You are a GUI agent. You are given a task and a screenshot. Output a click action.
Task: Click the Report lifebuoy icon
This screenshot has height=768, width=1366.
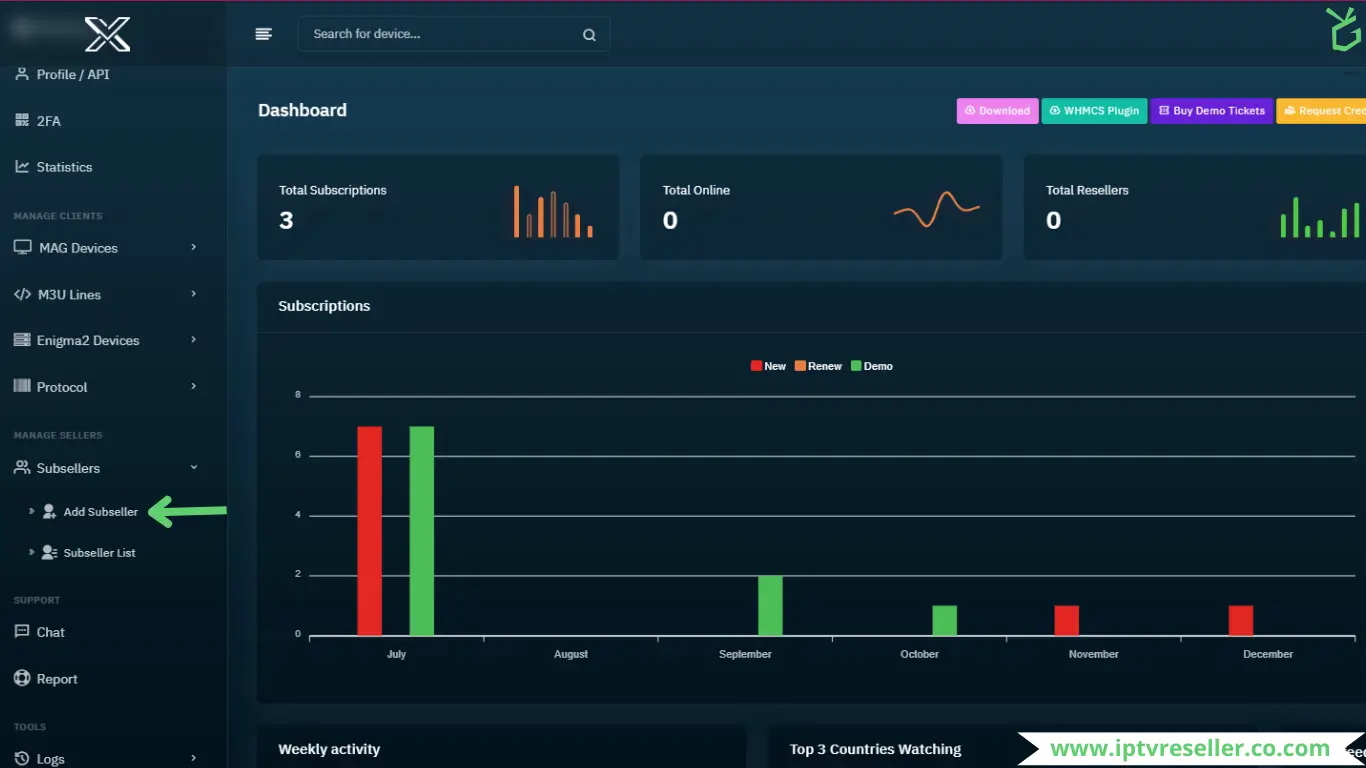pos(22,679)
